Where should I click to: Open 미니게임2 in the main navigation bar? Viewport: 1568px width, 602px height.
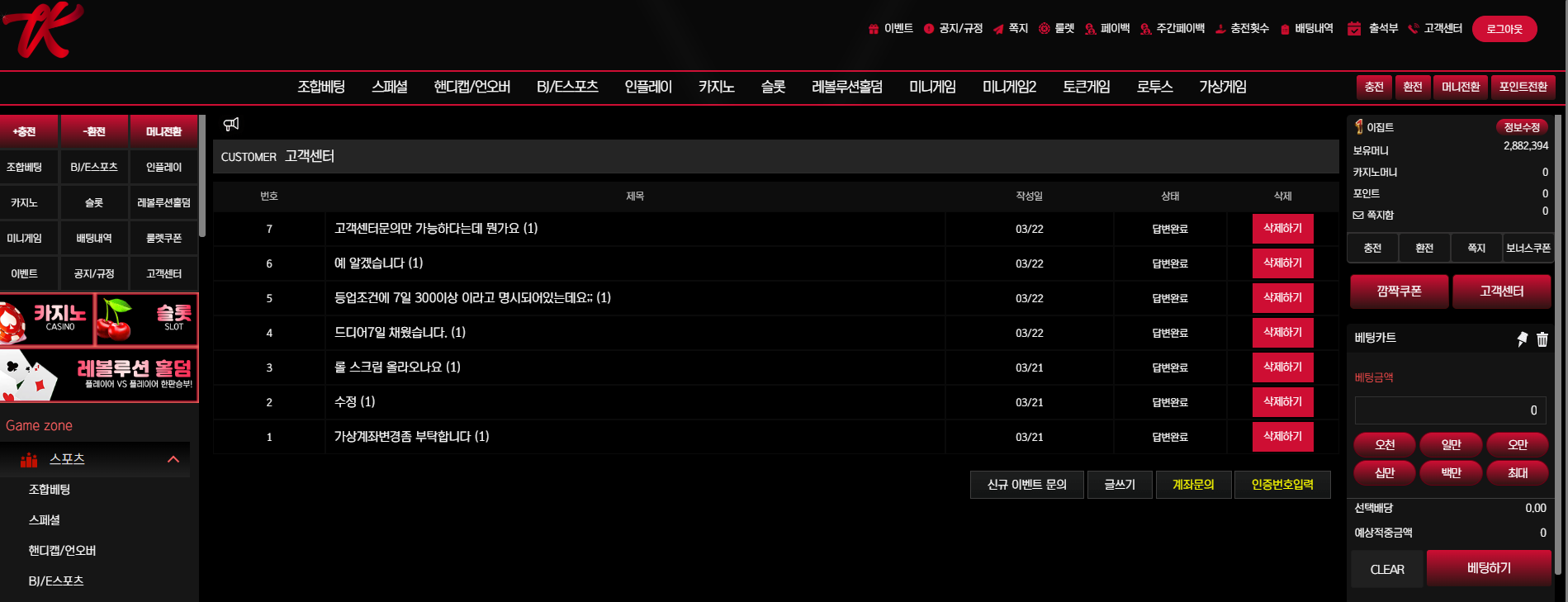[x=1009, y=87]
